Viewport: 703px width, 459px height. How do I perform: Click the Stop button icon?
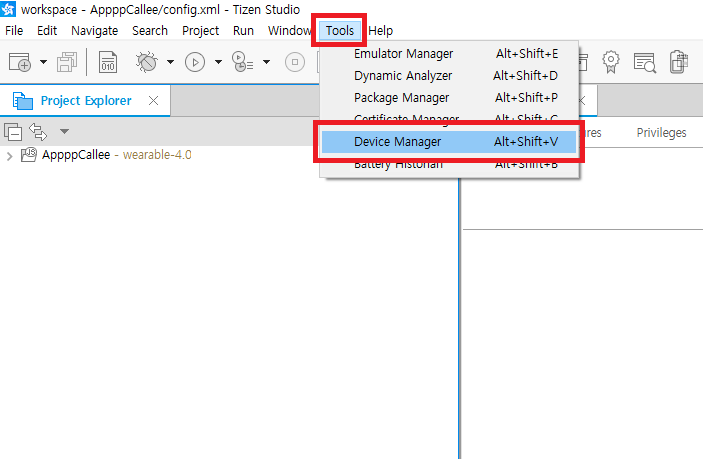[295, 62]
